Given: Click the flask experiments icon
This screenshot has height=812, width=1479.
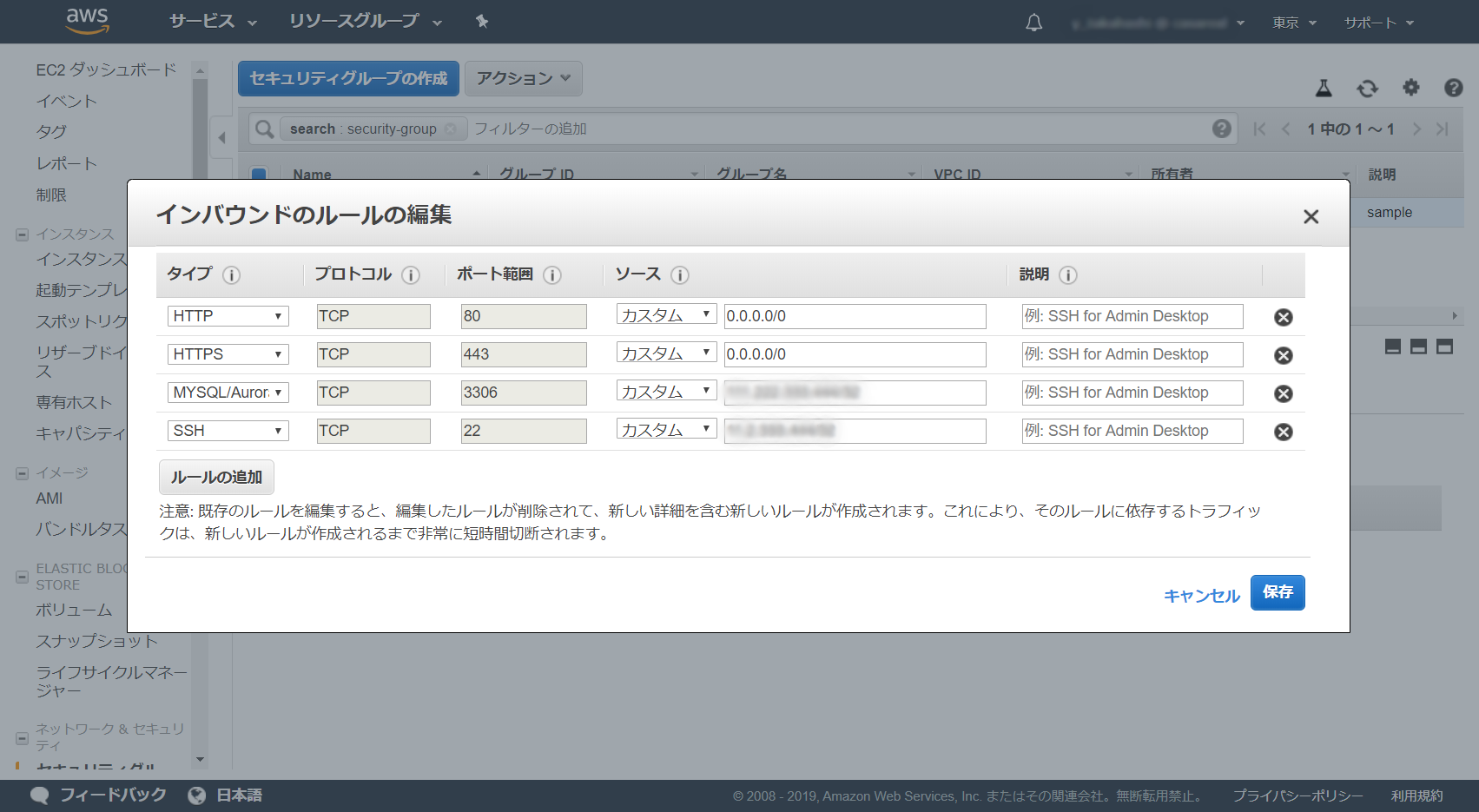Looking at the screenshot, I should 1324,88.
